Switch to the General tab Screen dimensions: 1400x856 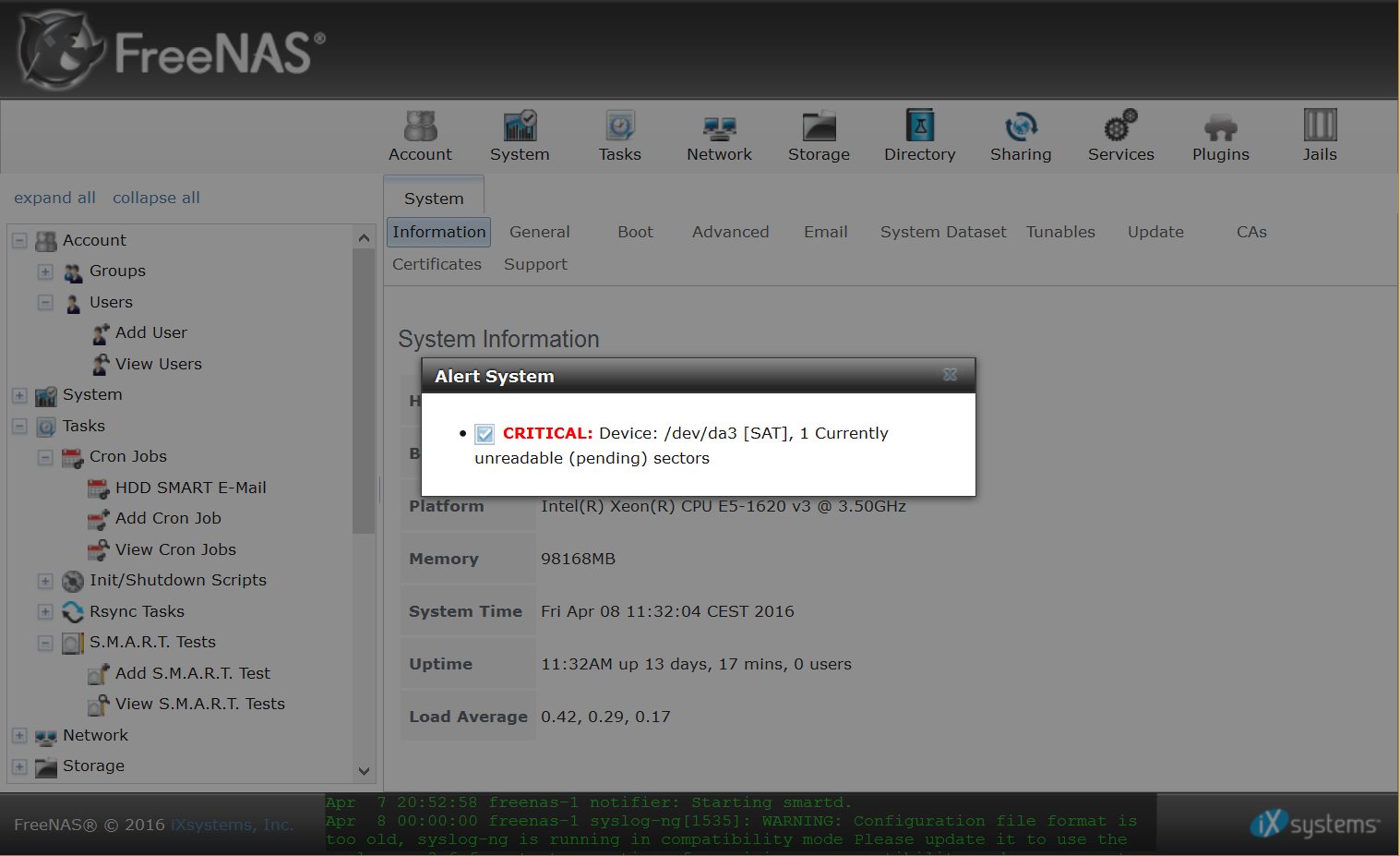[x=540, y=232]
